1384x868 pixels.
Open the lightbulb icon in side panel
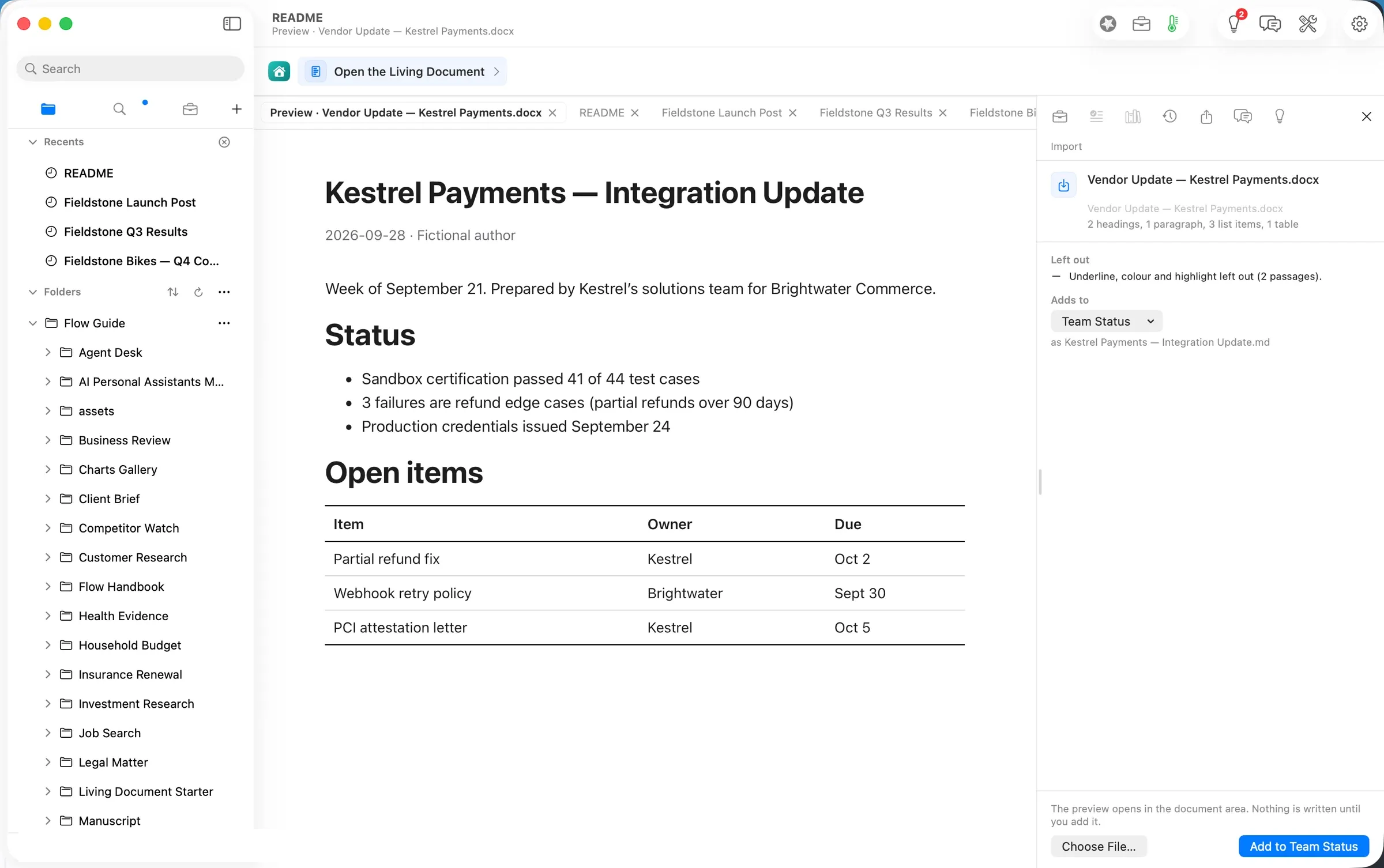[1280, 116]
